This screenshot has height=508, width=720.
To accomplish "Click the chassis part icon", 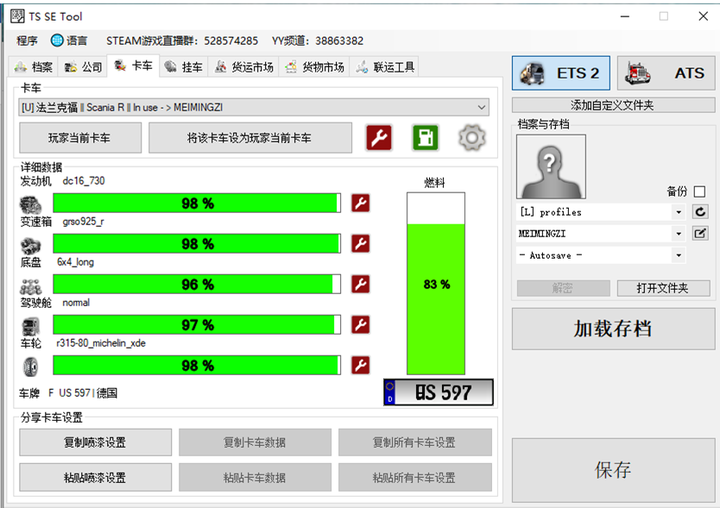I will coord(30,287).
